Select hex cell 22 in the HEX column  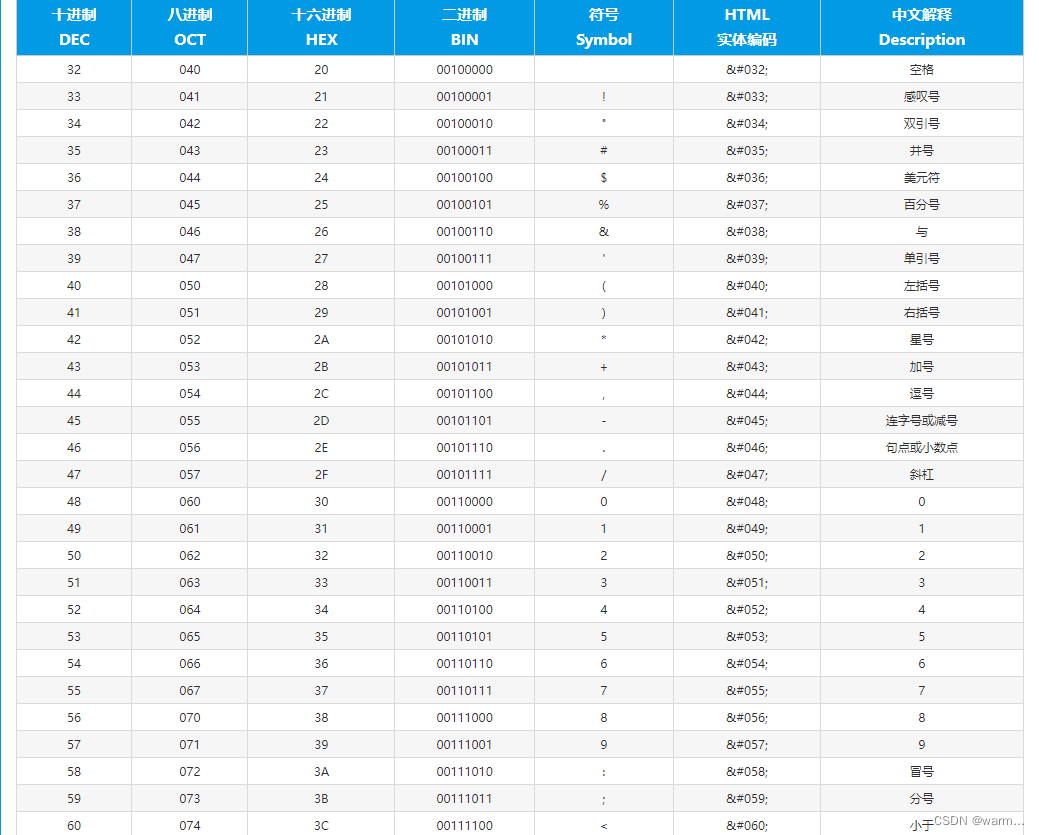321,124
